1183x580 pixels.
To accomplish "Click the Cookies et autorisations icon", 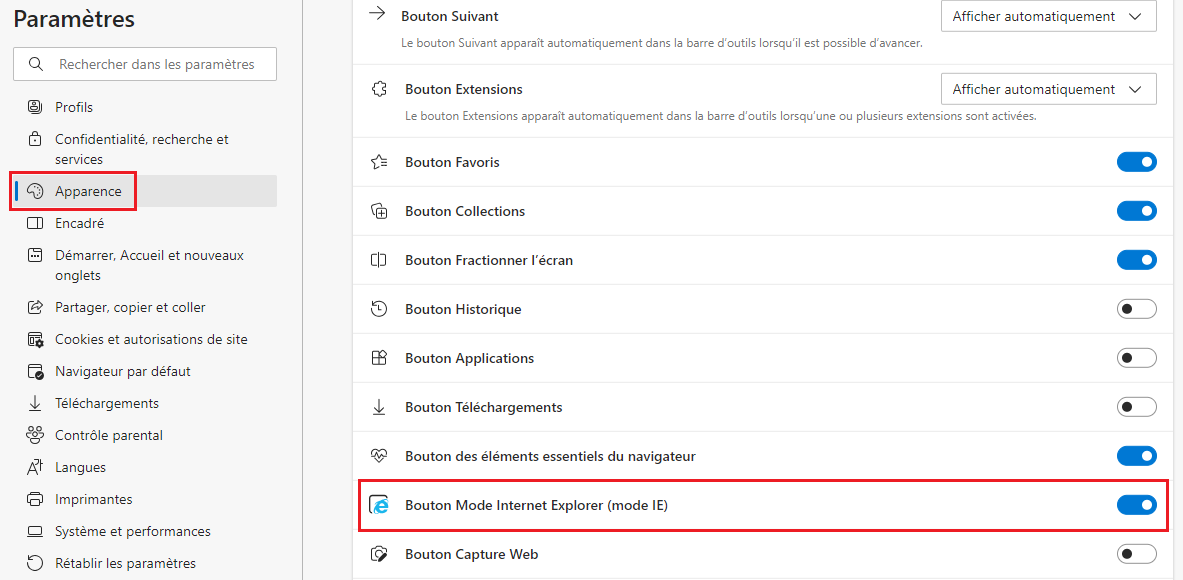I will point(35,339).
